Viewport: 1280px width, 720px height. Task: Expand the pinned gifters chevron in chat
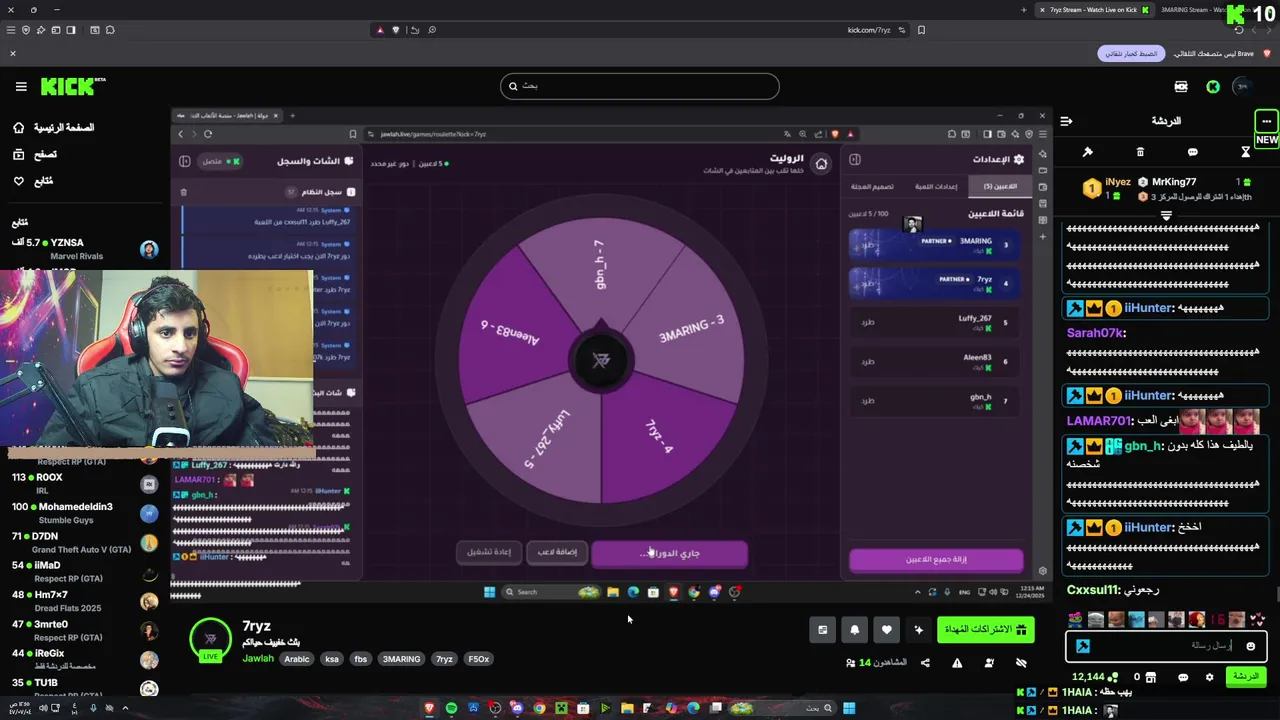click(1166, 215)
